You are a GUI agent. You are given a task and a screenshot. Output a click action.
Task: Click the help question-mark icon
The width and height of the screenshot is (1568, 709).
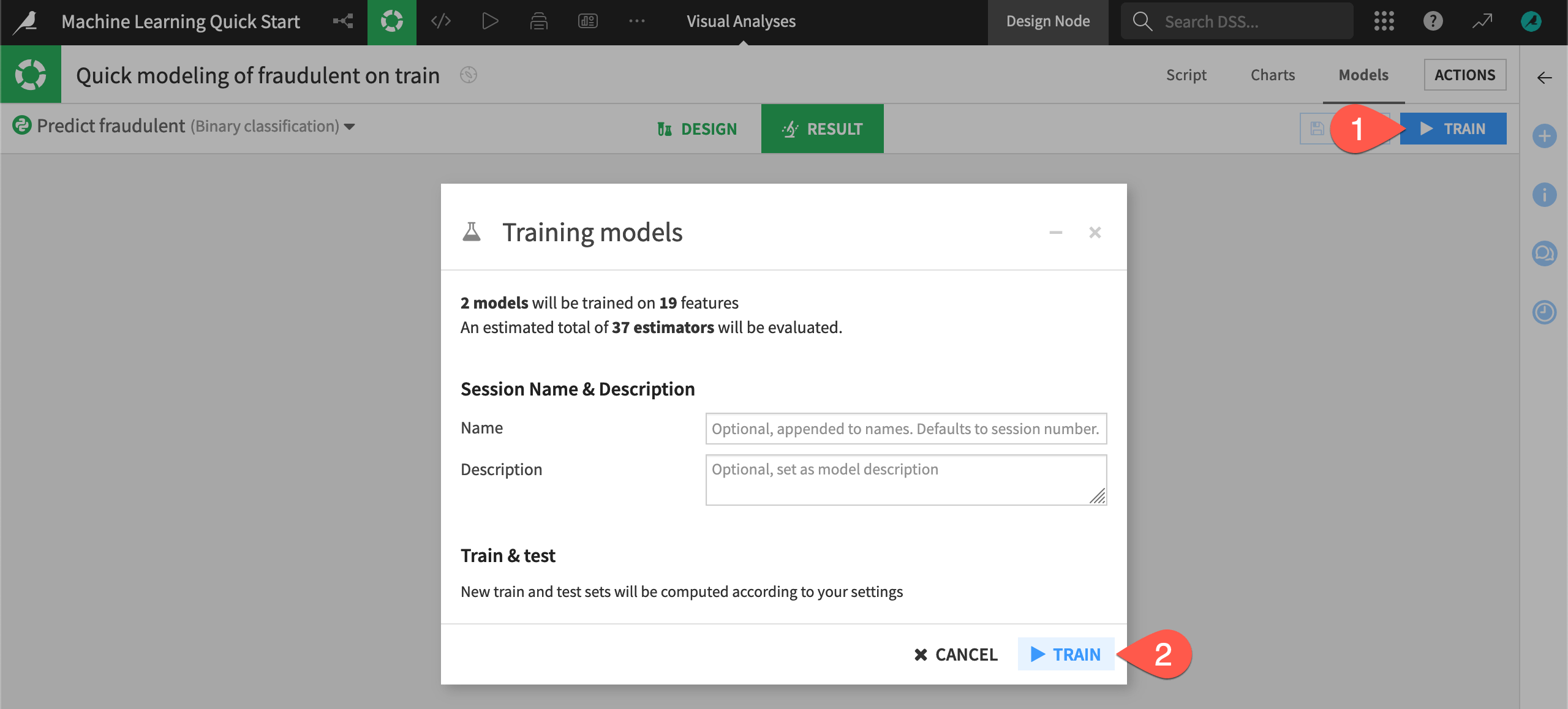tap(1433, 21)
